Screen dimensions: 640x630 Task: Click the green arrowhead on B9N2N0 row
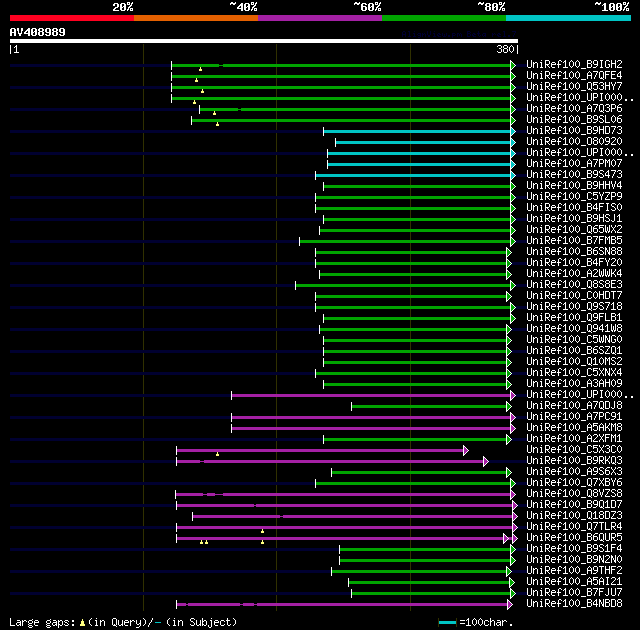[x=513, y=561]
